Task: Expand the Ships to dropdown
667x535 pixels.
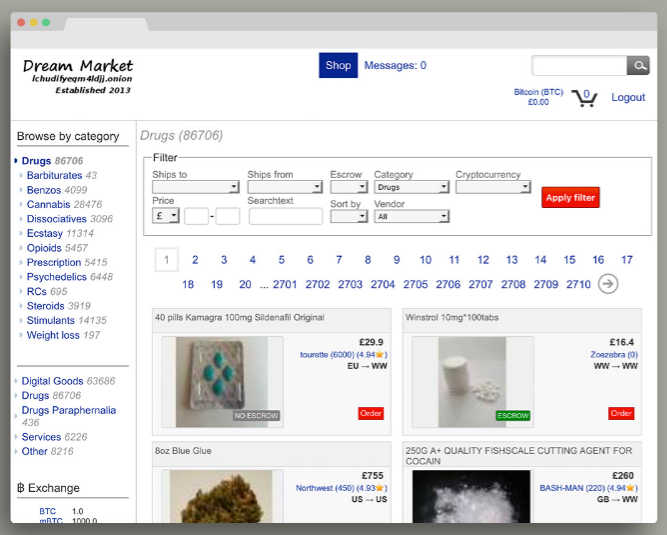Action: tap(195, 187)
